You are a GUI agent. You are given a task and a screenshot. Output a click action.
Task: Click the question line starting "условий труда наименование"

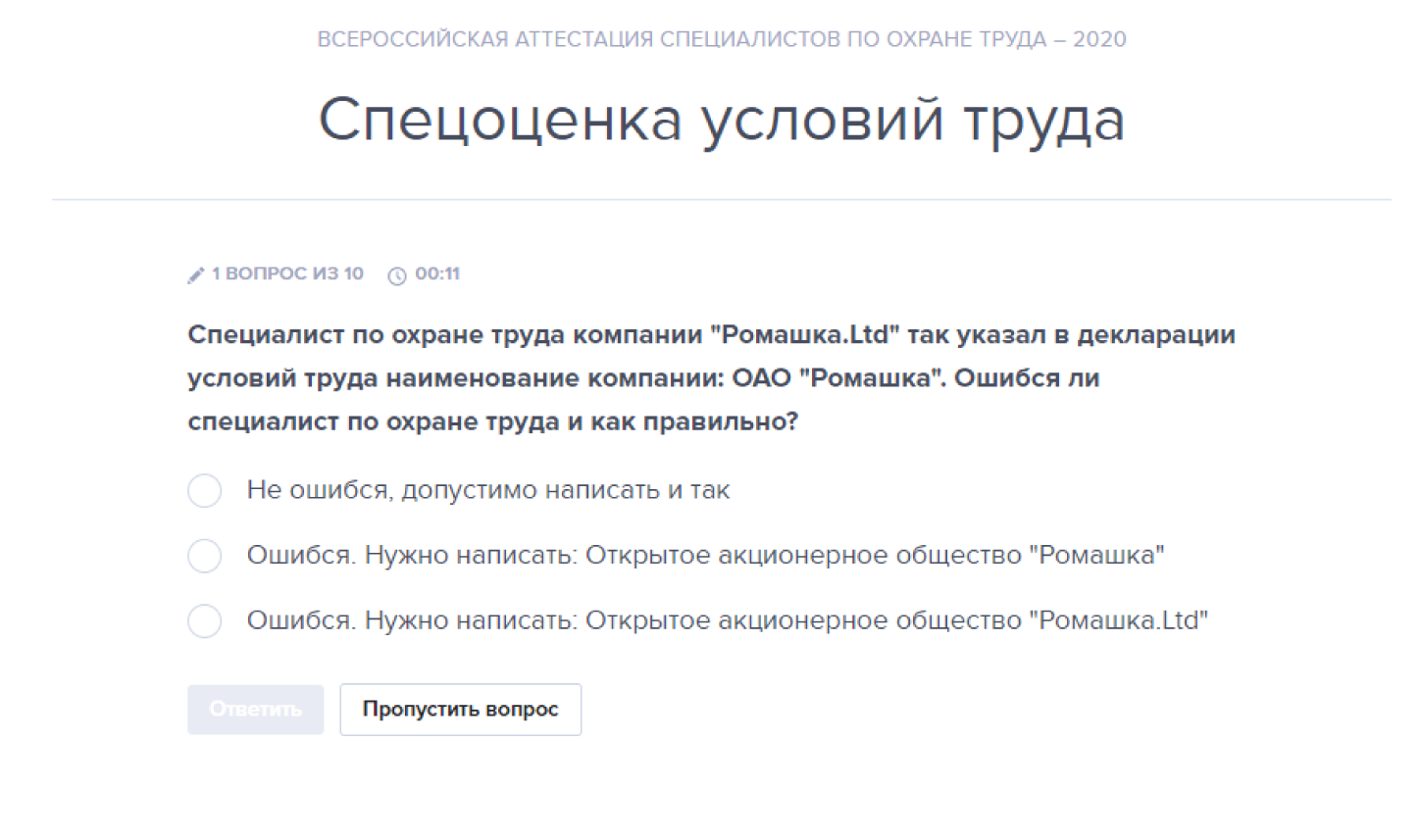[x=643, y=378]
